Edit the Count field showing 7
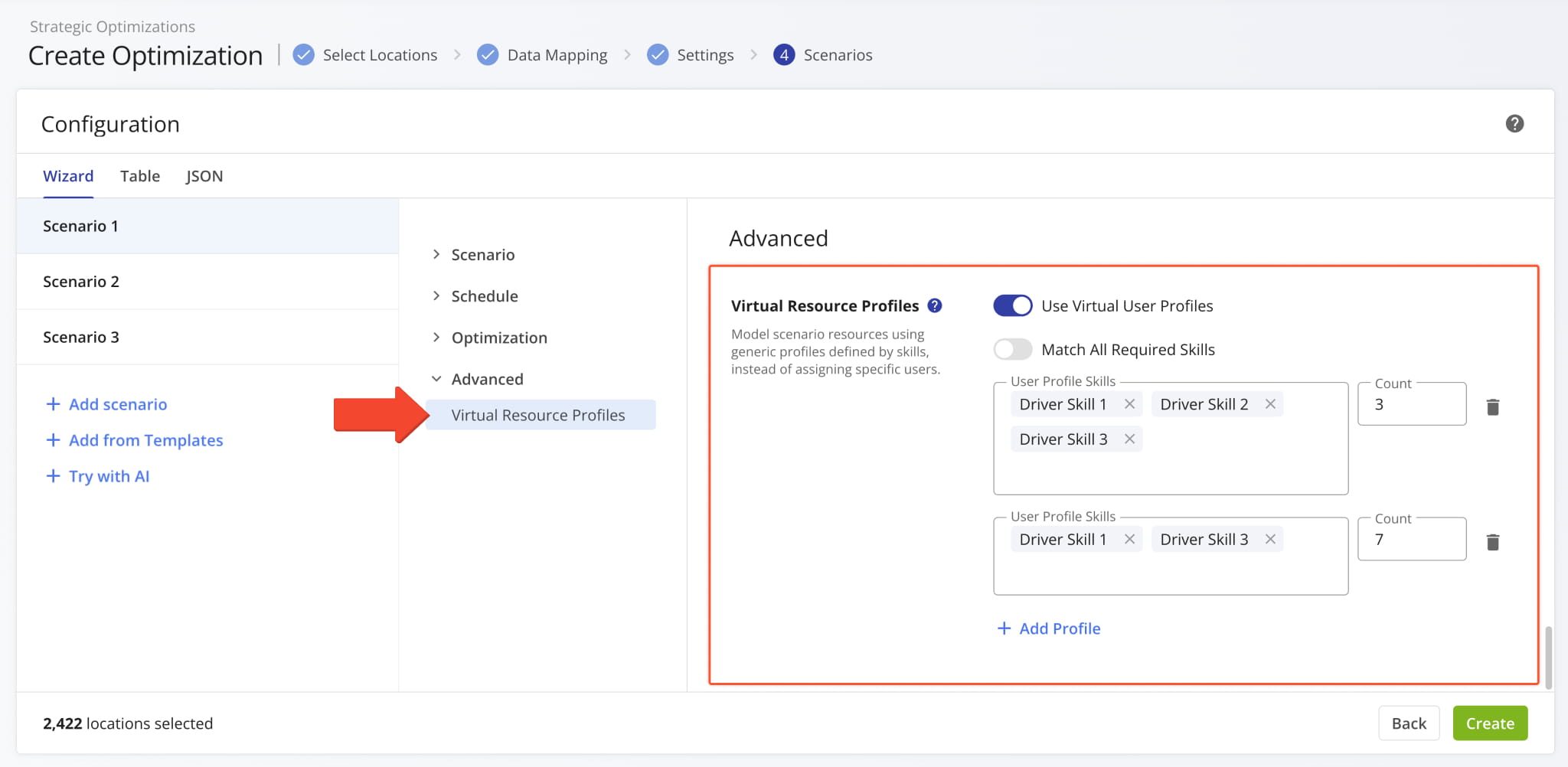The height and width of the screenshot is (767, 1568). tap(1411, 538)
